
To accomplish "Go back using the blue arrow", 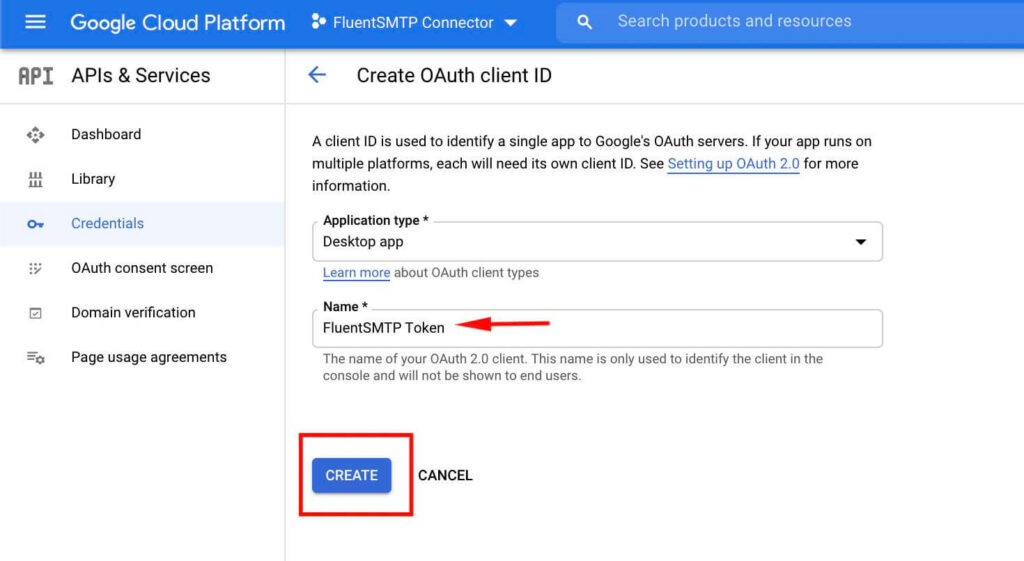I will tap(317, 75).
